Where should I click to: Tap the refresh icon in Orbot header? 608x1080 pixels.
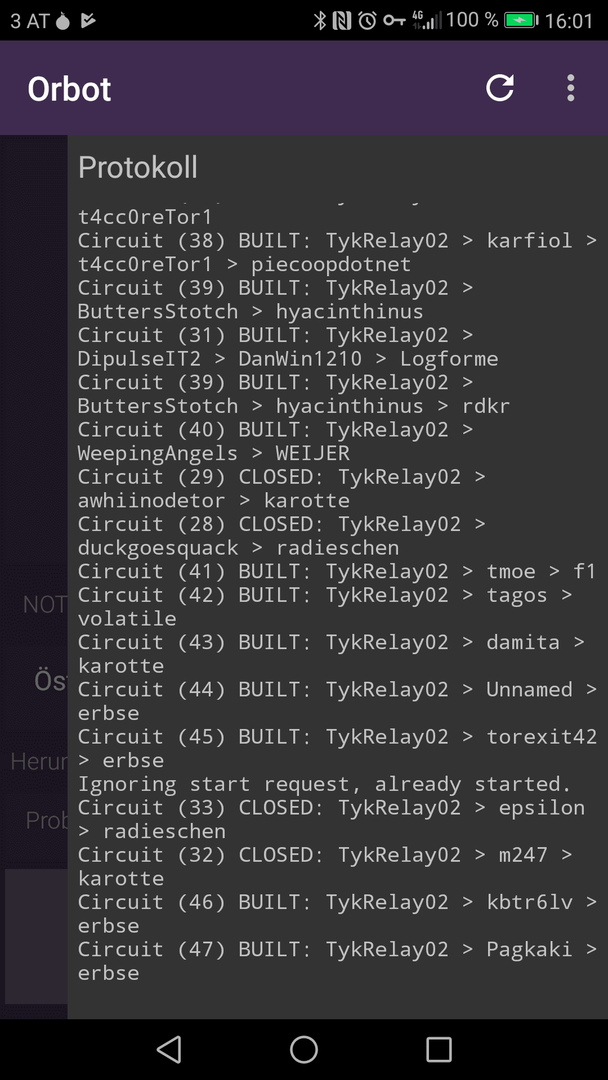coord(500,88)
